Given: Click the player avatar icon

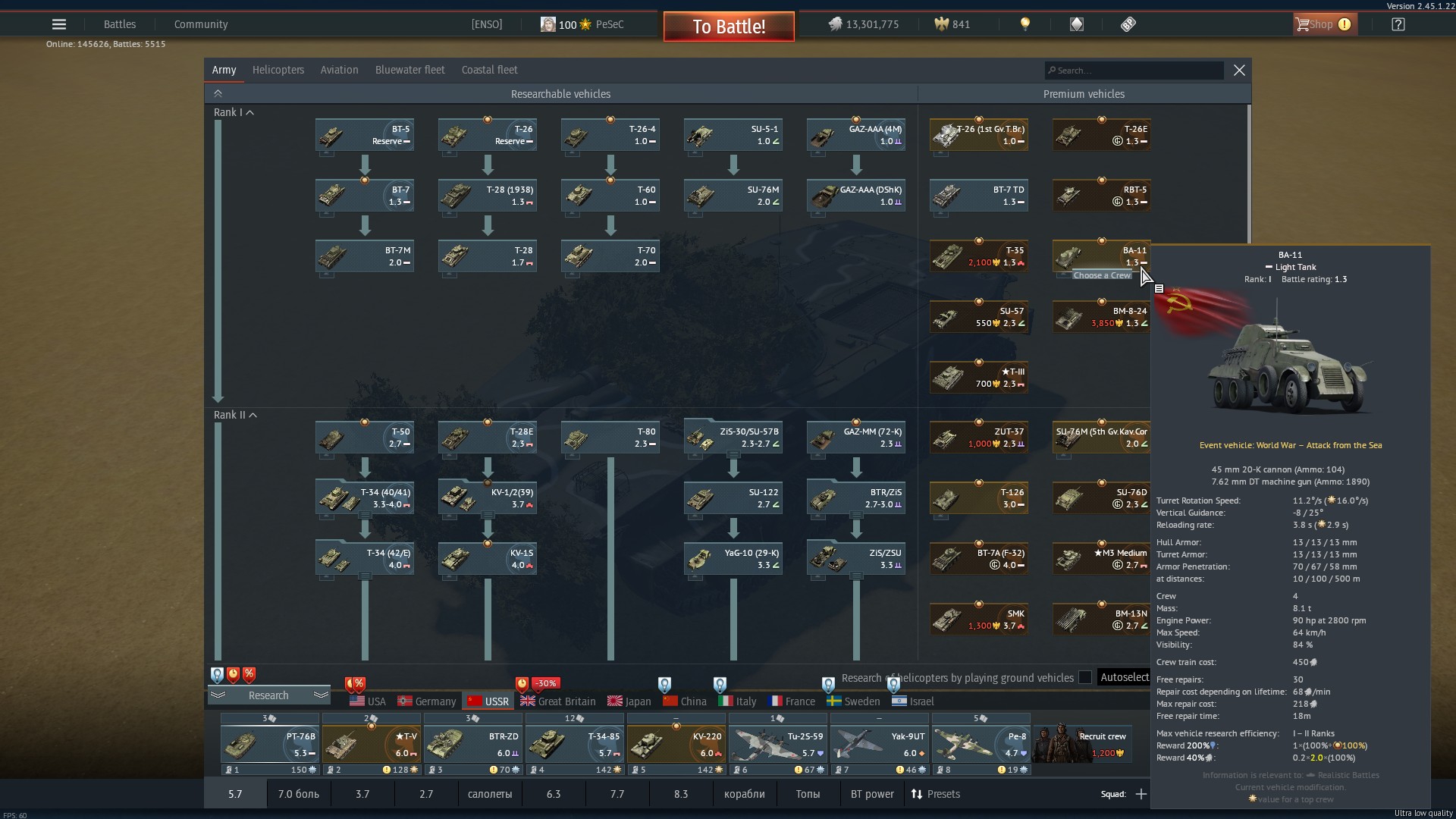Looking at the screenshot, I should (548, 24).
